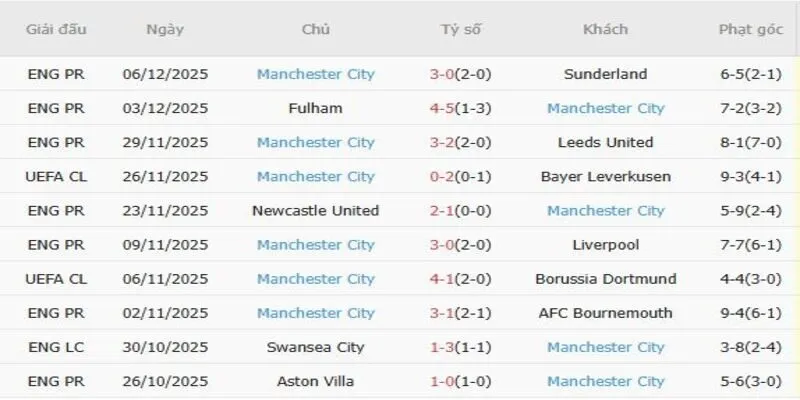Image resolution: width=800 pixels, height=400 pixels.
Task: Click the "Chủ" column header
Action: pos(316,29)
